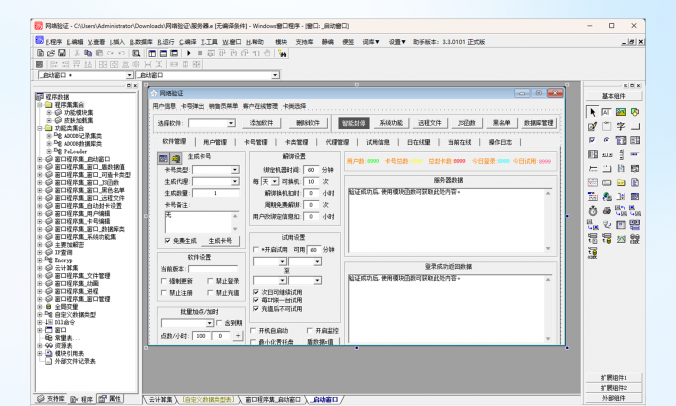
Task: Enable the 禁止注册 checkbox
Action: coord(164,293)
